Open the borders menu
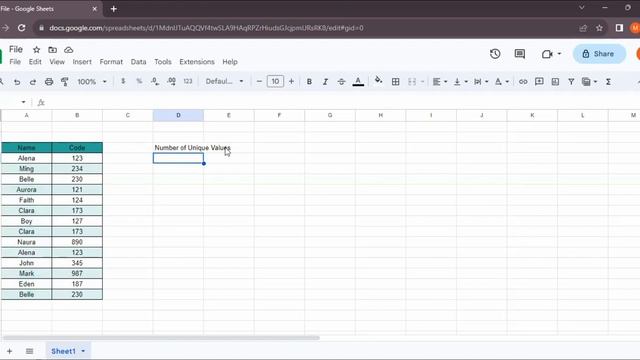The height and width of the screenshot is (360, 640). click(x=396, y=82)
